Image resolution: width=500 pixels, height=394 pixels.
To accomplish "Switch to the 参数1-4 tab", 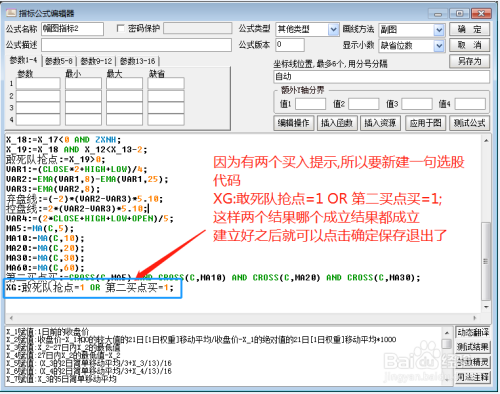I will click(23, 60).
